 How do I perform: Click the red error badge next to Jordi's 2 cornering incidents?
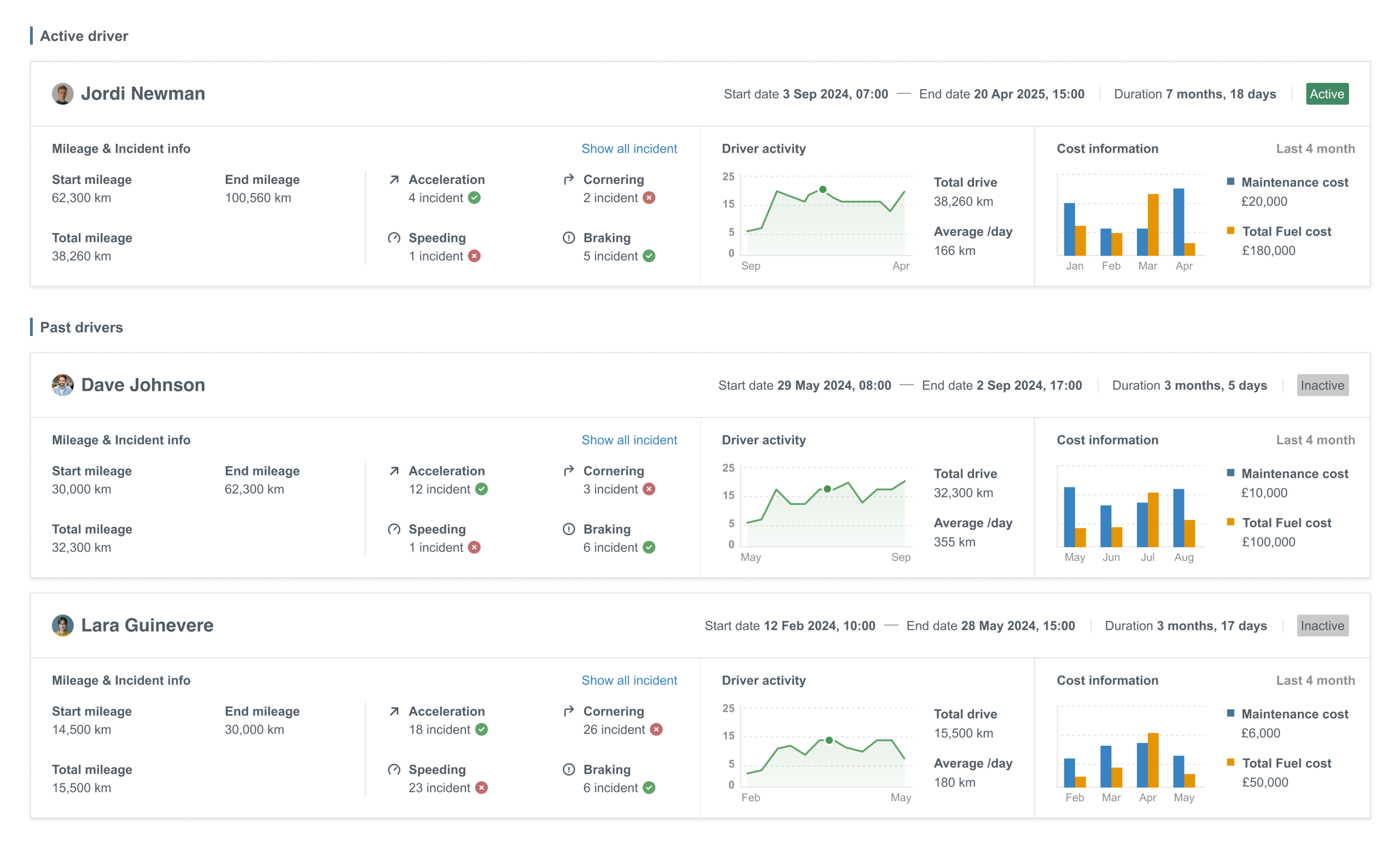[x=649, y=198]
